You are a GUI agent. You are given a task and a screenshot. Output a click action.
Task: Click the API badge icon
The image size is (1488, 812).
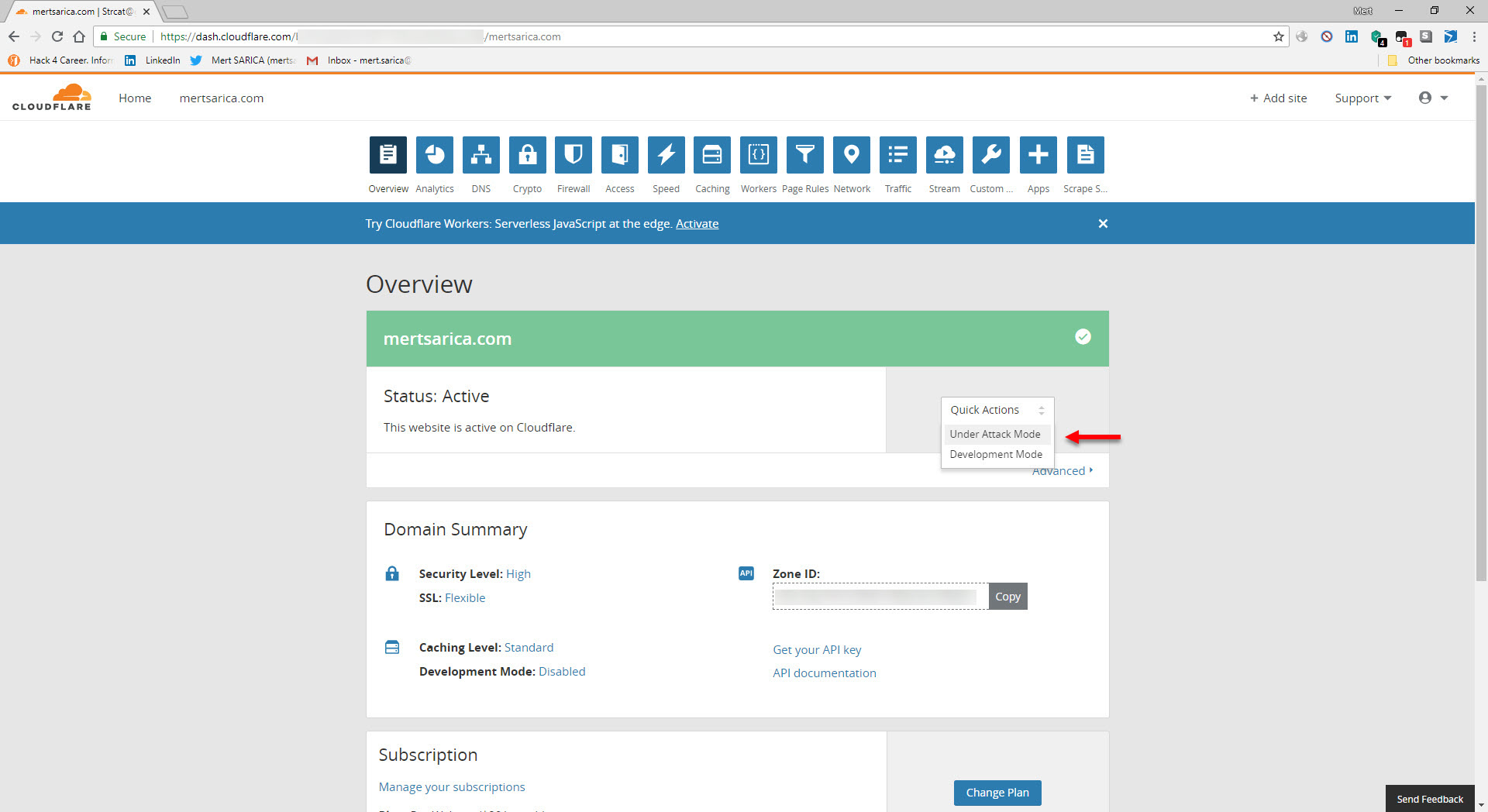[x=746, y=573]
